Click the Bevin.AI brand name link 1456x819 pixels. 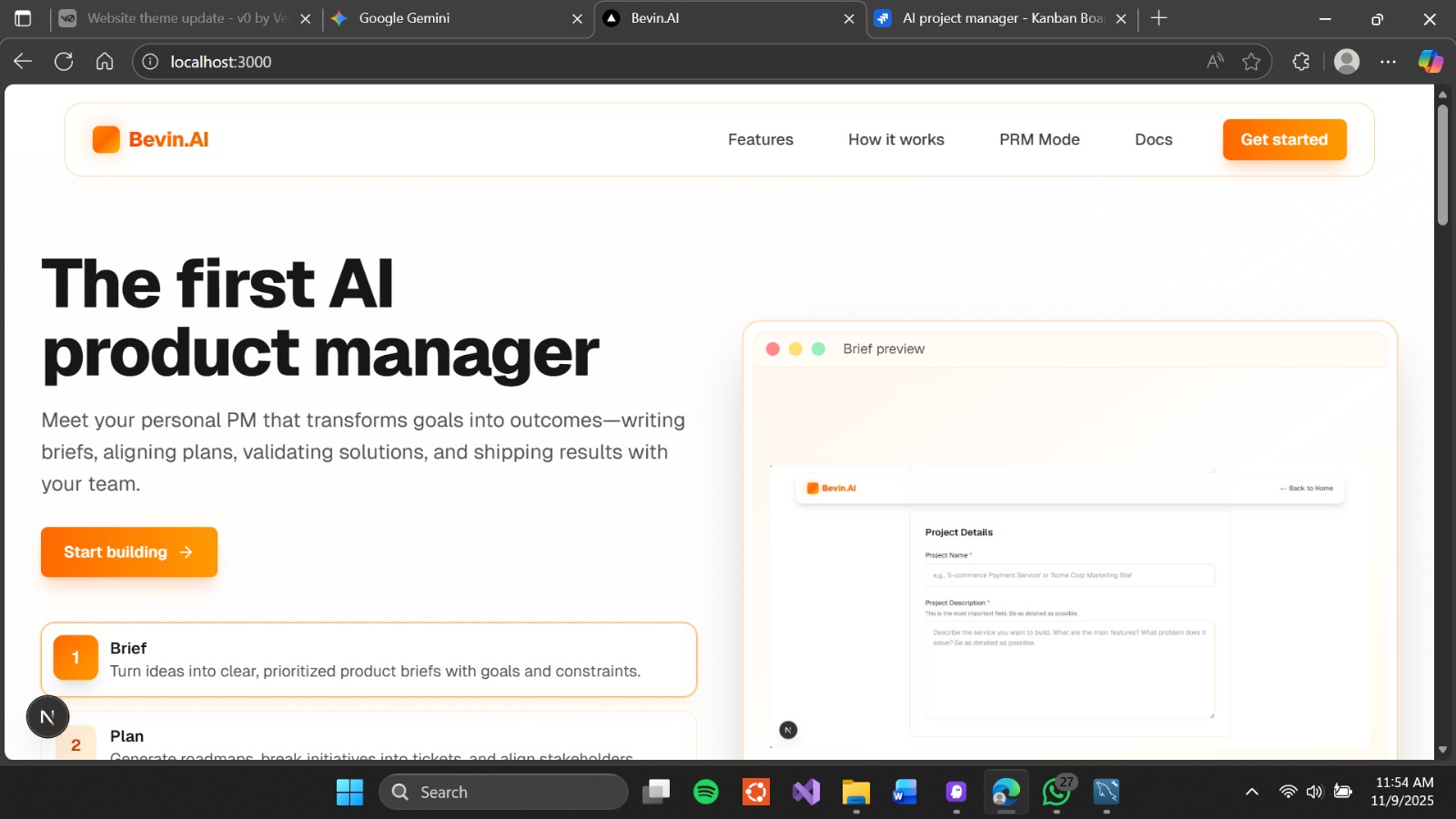[168, 139]
